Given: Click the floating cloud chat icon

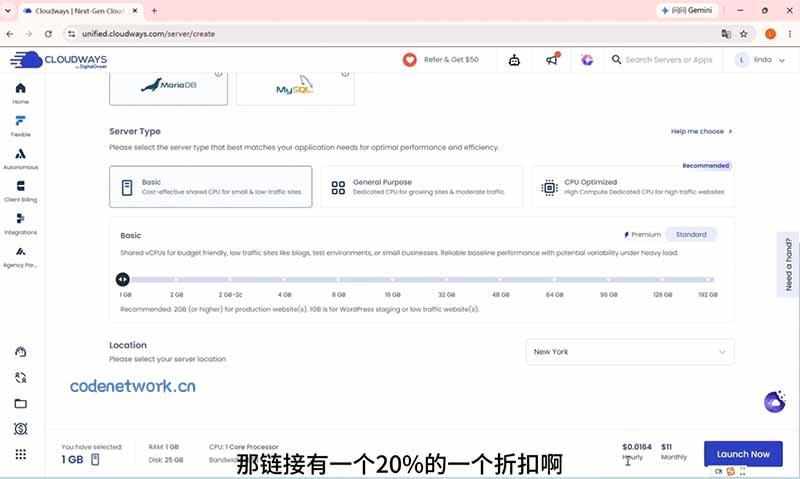Looking at the screenshot, I should pos(774,402).
